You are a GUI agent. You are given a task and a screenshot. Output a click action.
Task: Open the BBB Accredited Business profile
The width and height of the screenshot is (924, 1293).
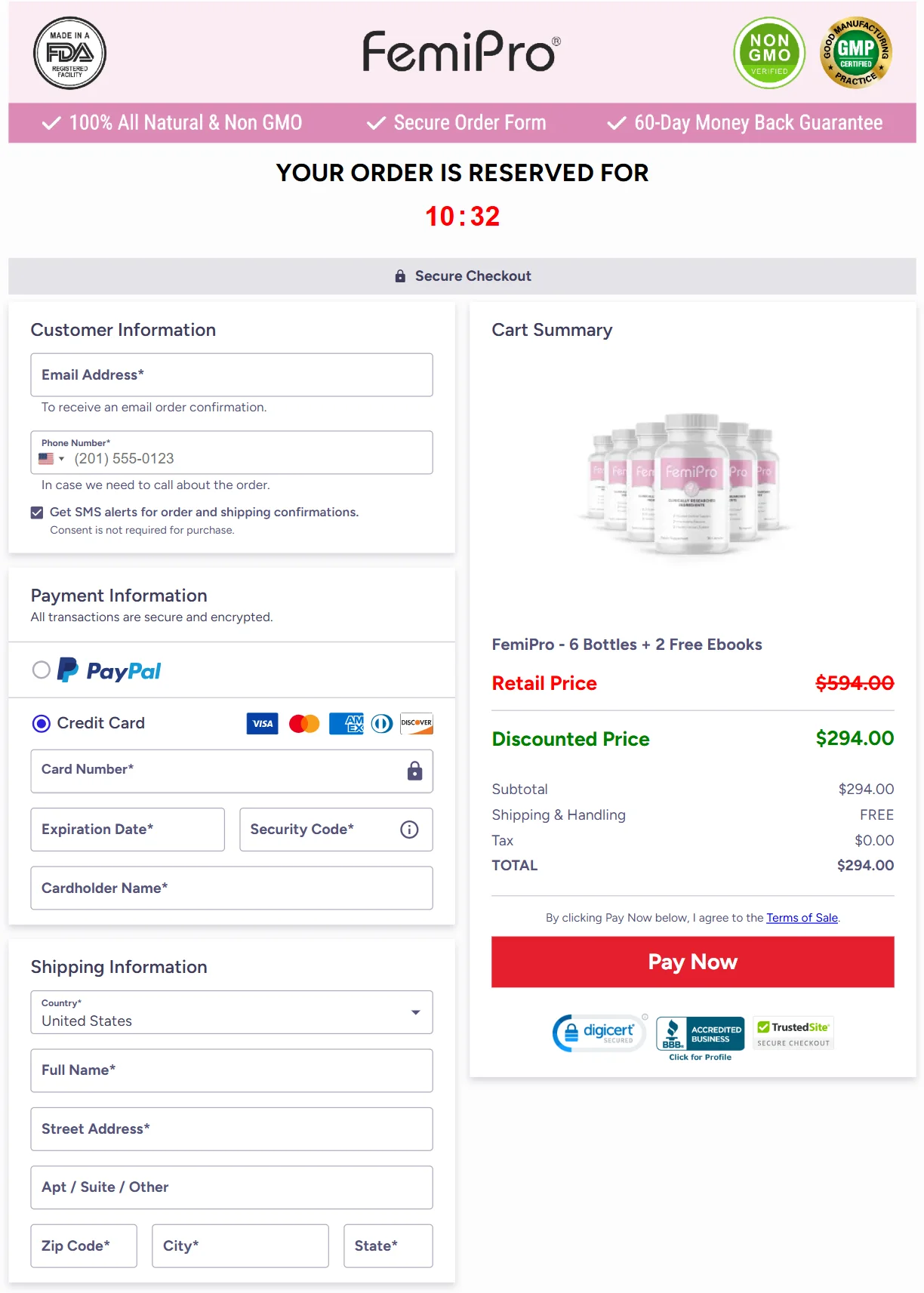pyautogui.click(x=701, y=1035)
